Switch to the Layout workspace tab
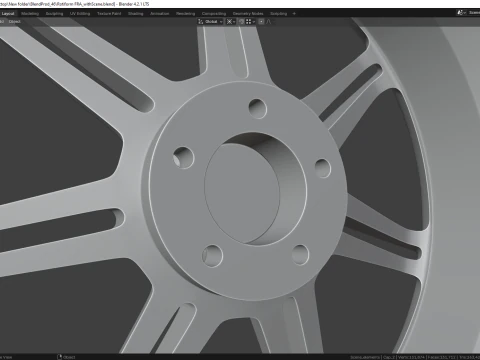480x360 pixels. tap(8, 14)
